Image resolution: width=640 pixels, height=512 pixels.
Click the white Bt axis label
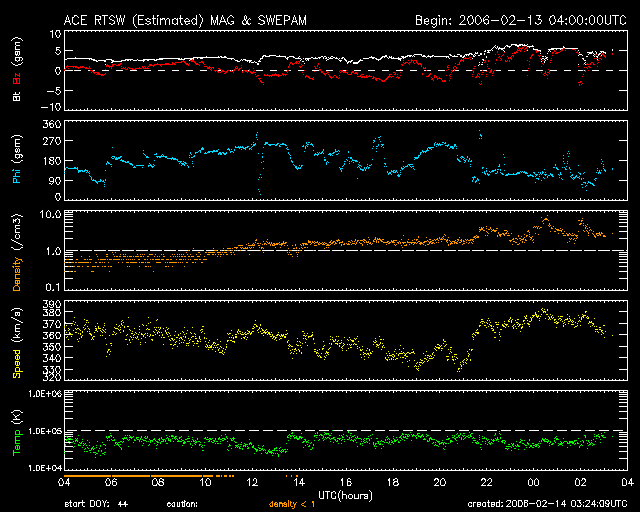click(x=16, y=96)
